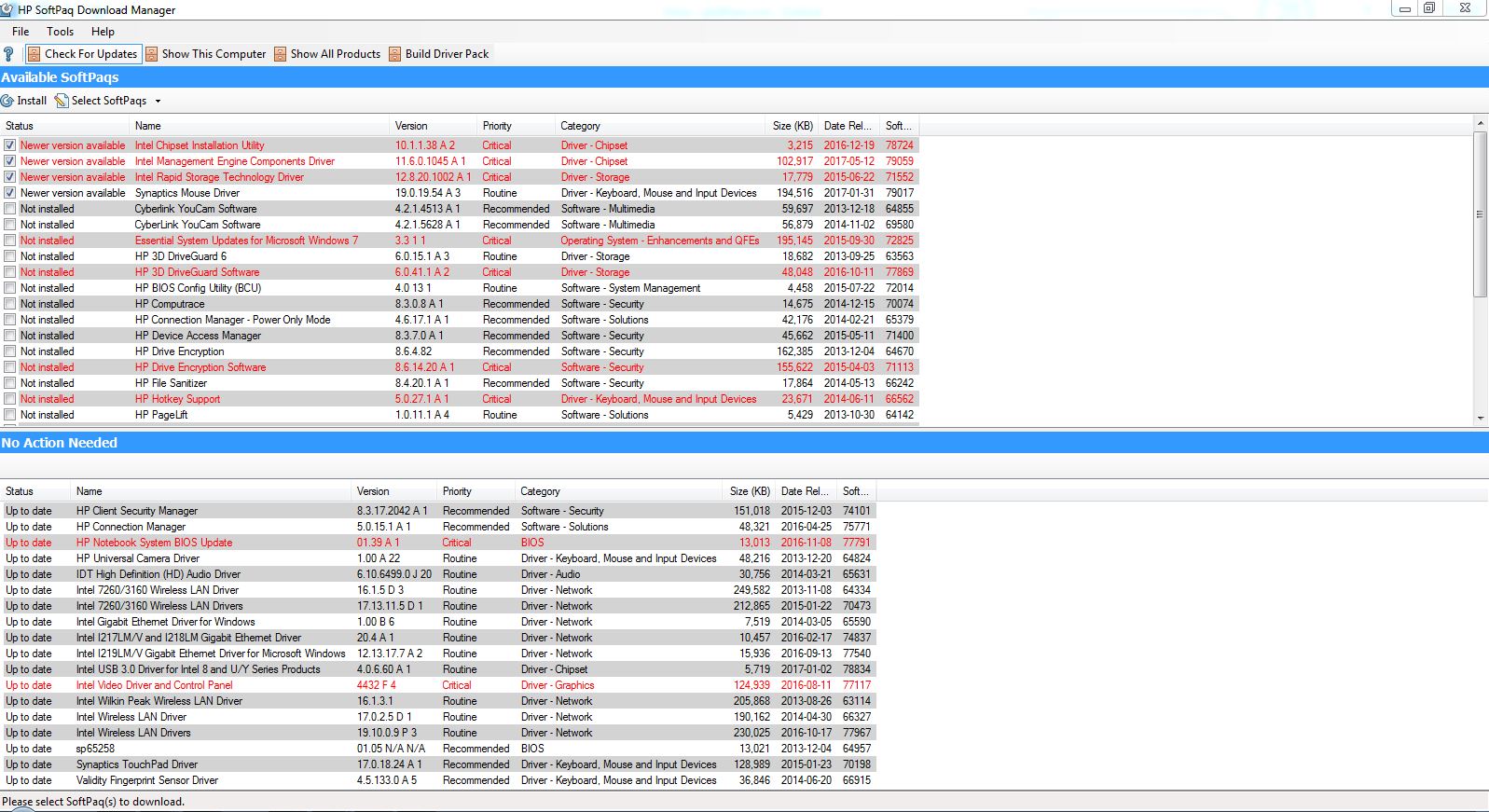Check HP Hotkey Support checkbox
The width and height of the screenshot is (1489, 812).
coord(10,399)
